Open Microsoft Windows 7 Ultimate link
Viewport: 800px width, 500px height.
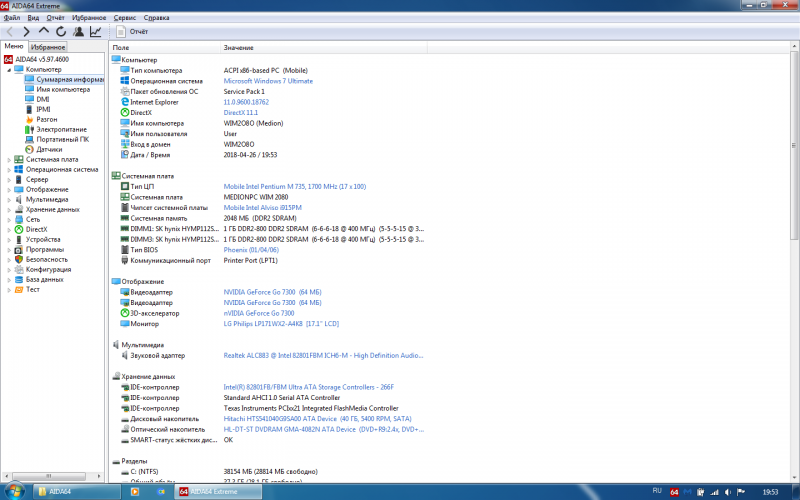tap(268, 81)
